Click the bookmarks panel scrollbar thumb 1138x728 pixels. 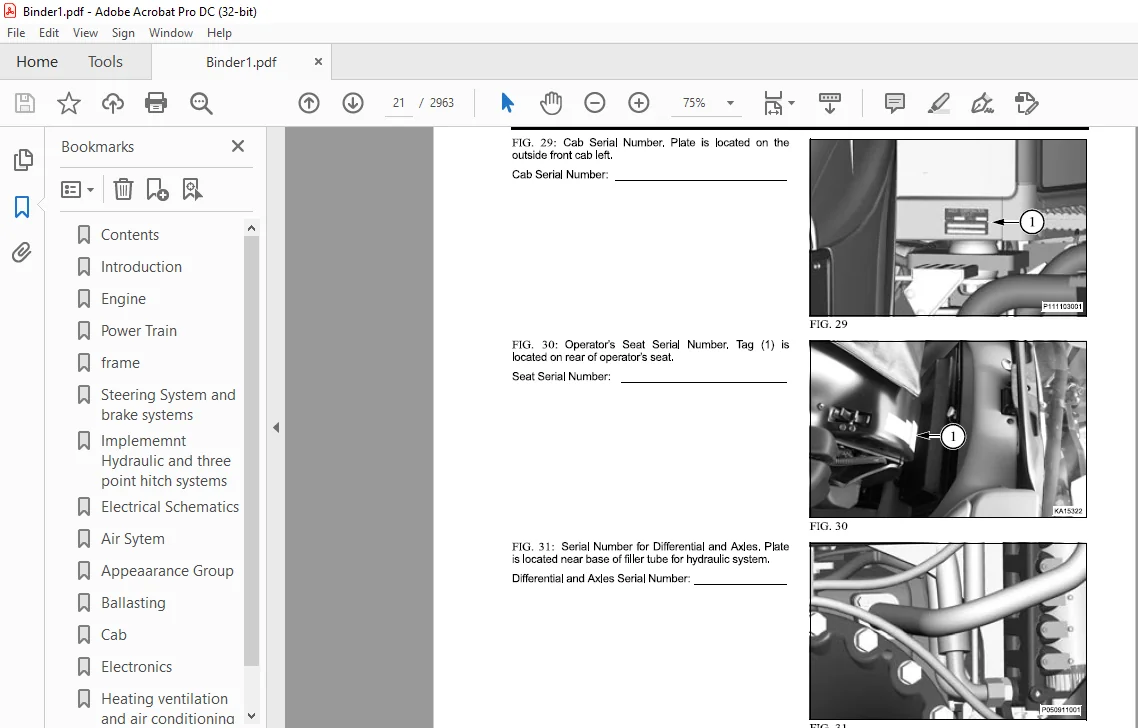[x=251, y=450]
